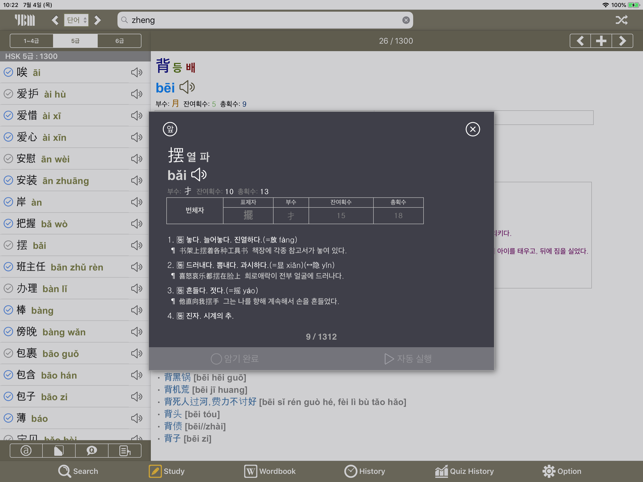The height and width of the screenshot is (482, 643).
Task: Open the 단어 search type dropdown
Action: coord(76,20)
